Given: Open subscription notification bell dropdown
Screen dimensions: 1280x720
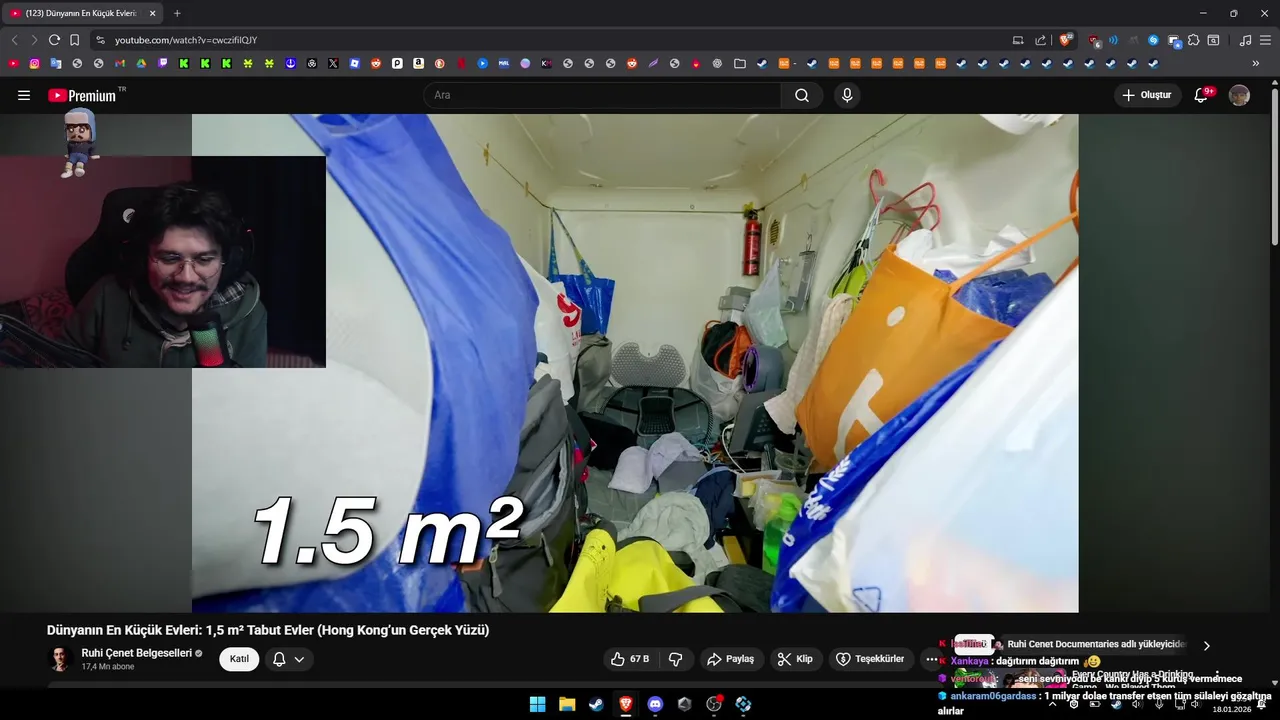Looking at the screenshot, I should pyautogui.click(x=289, y=659).
